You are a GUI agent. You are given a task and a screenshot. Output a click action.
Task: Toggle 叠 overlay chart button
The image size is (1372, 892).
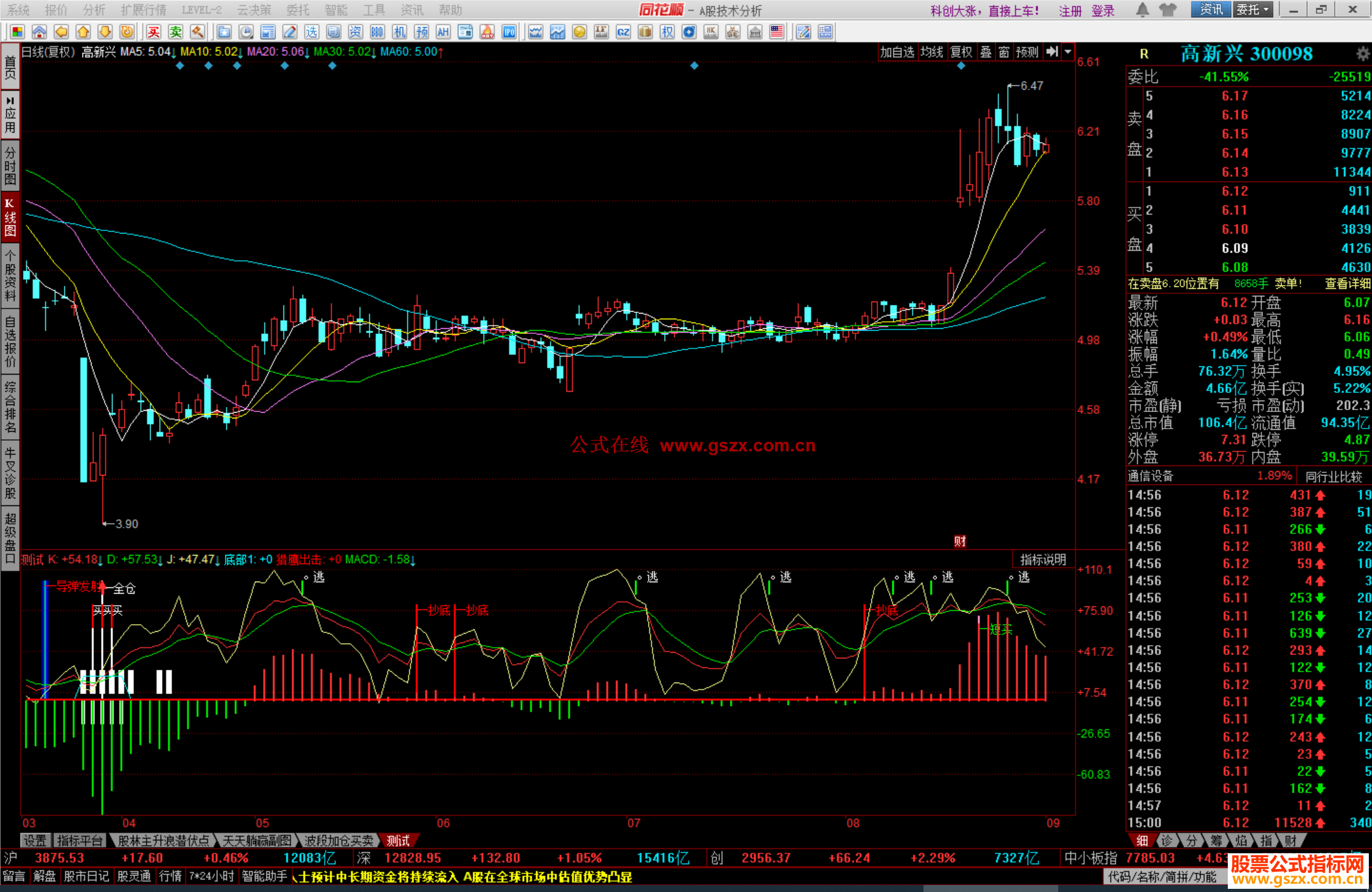pyautogui.click(x=986, y=52)
